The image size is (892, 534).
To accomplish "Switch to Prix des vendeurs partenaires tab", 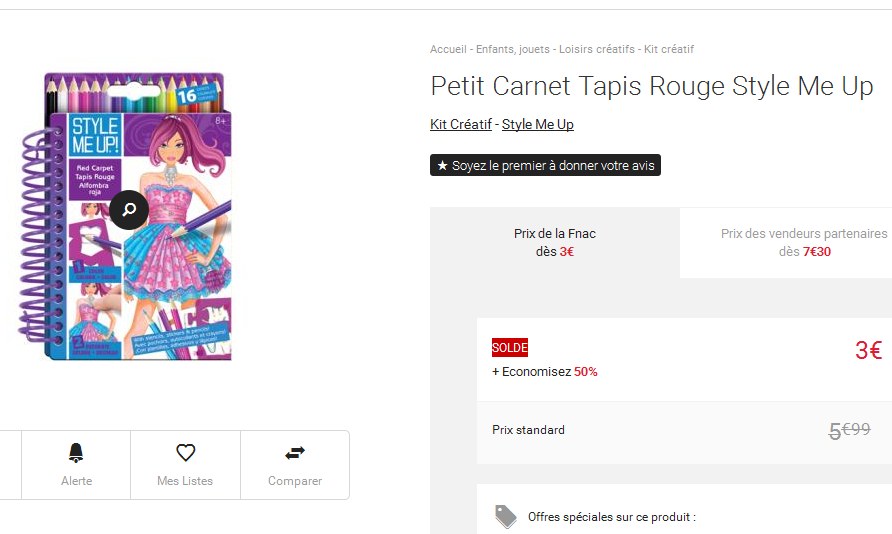I will tap(804, 242).
